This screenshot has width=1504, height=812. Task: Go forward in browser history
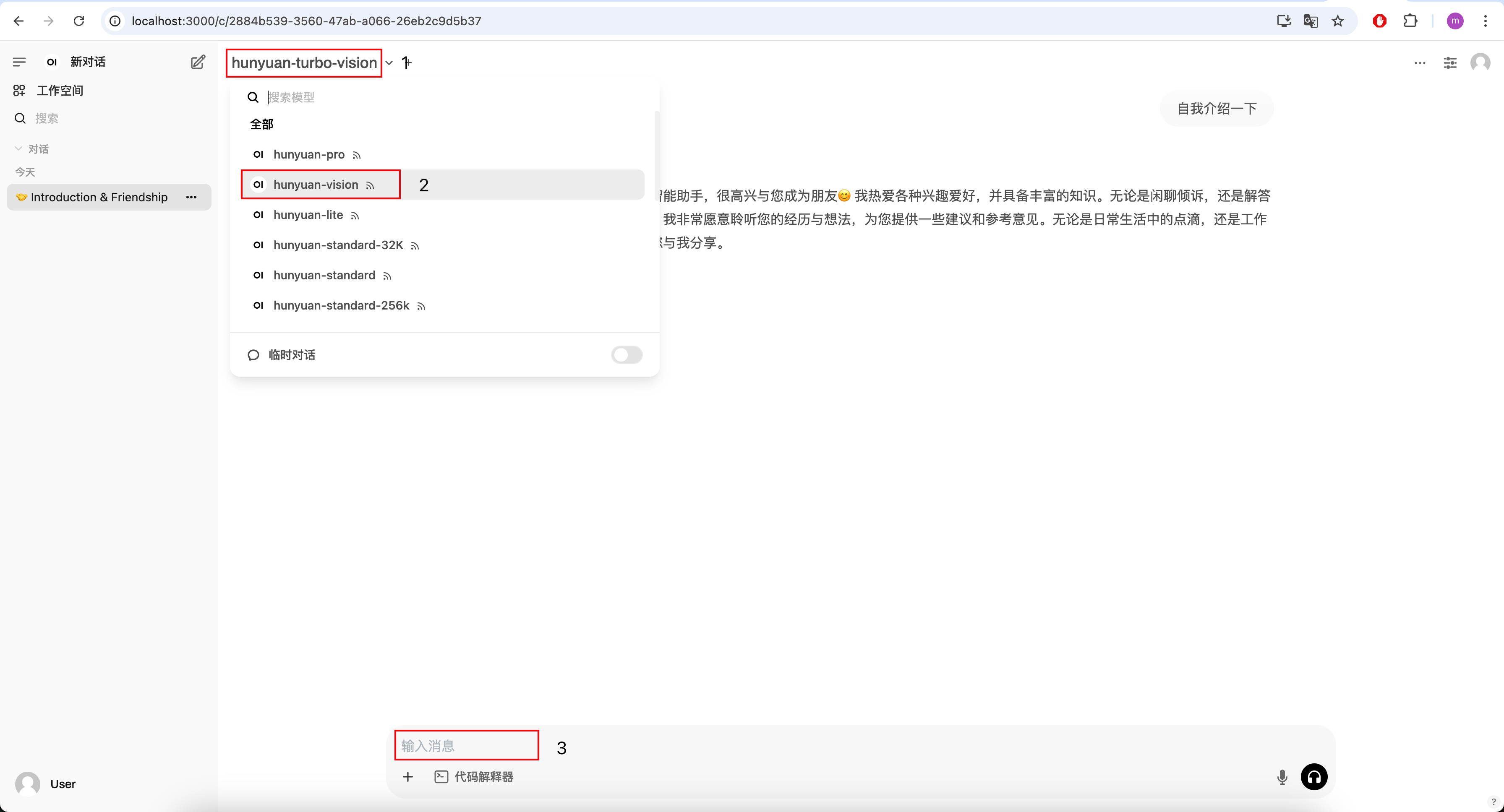click(48, 21)
